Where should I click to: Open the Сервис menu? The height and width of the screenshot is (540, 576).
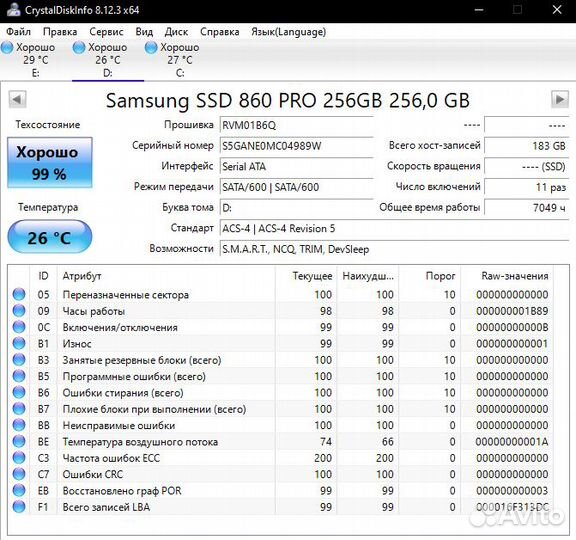tap(106, 32)
